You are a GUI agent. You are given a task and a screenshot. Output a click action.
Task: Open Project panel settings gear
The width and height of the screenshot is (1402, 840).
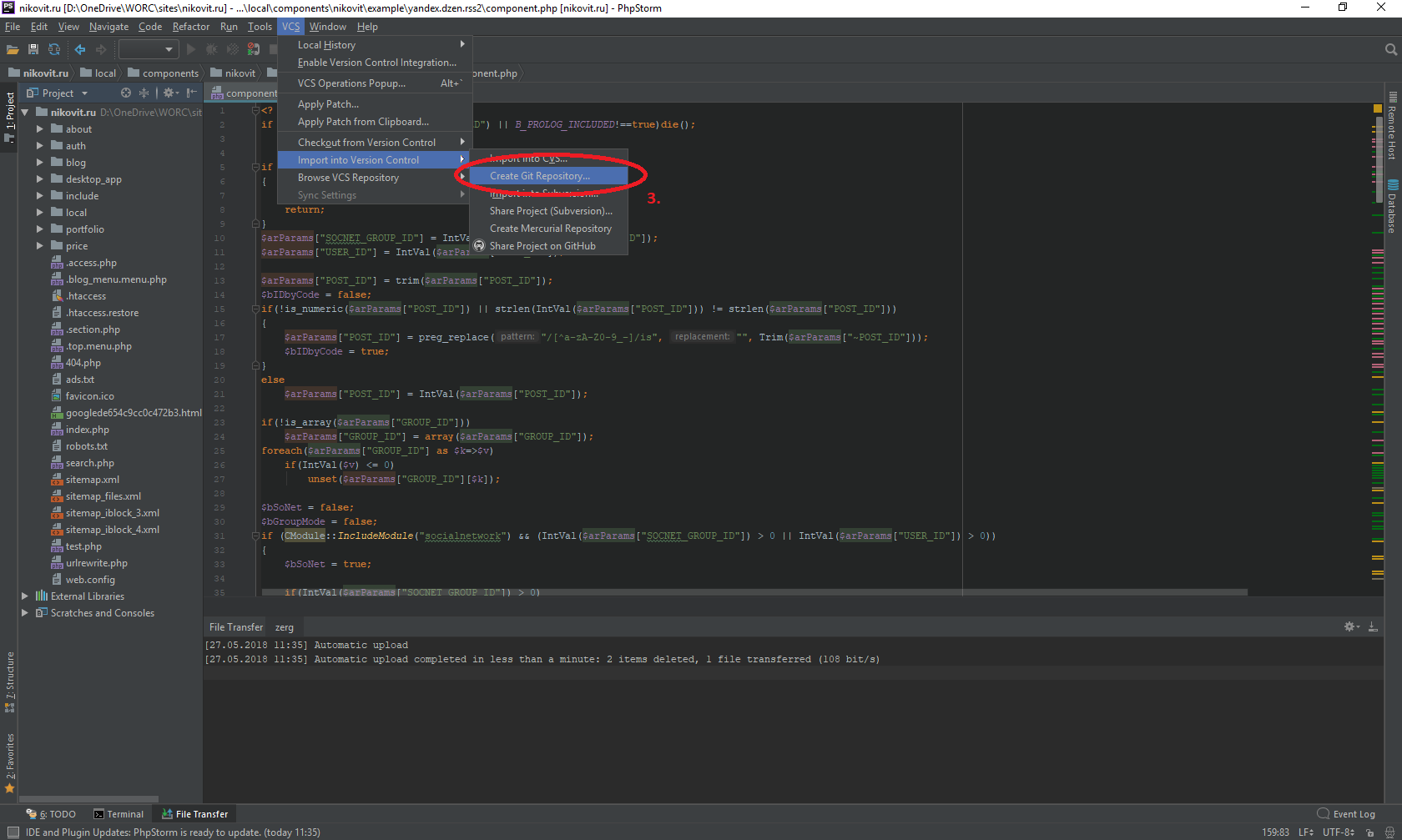(169, 93)
